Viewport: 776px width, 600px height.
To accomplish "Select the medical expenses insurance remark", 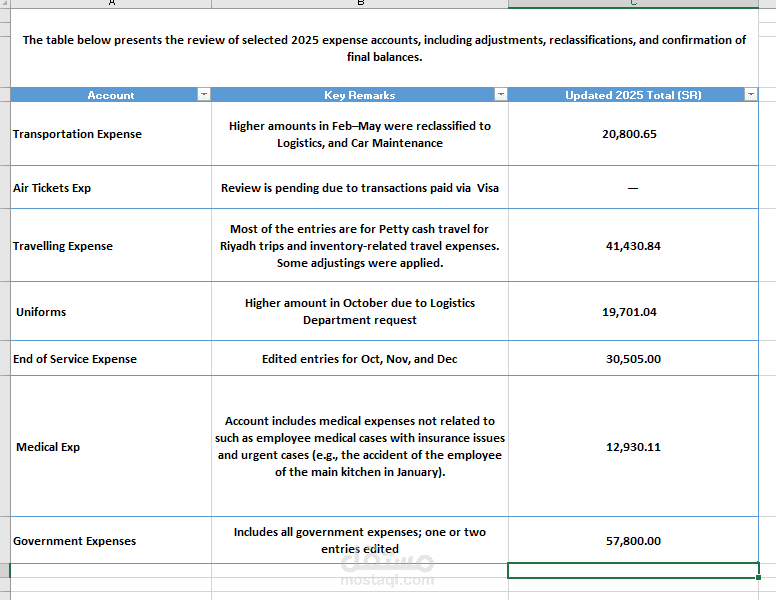I will 360,447.
